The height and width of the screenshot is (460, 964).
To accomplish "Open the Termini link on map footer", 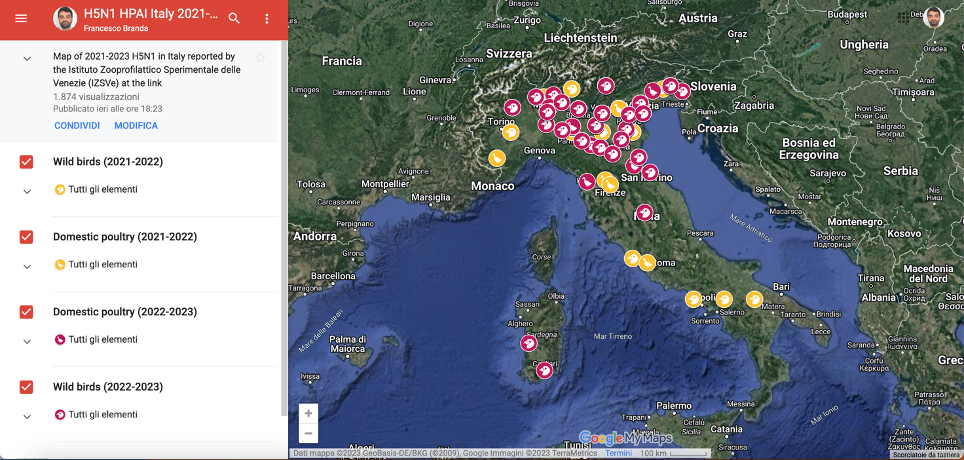I will coord(618,453).
